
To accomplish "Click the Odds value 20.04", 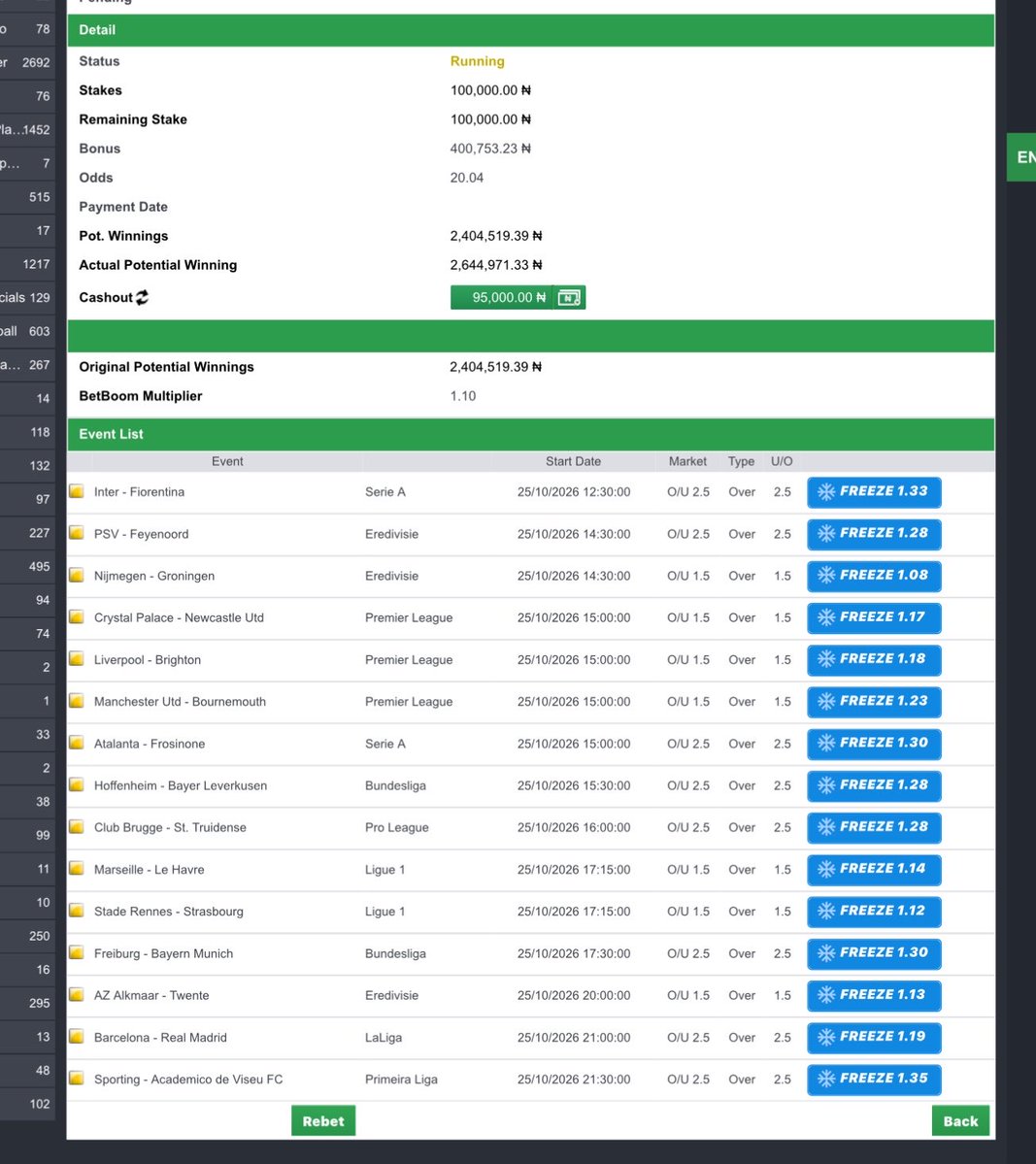I will 466,178.
